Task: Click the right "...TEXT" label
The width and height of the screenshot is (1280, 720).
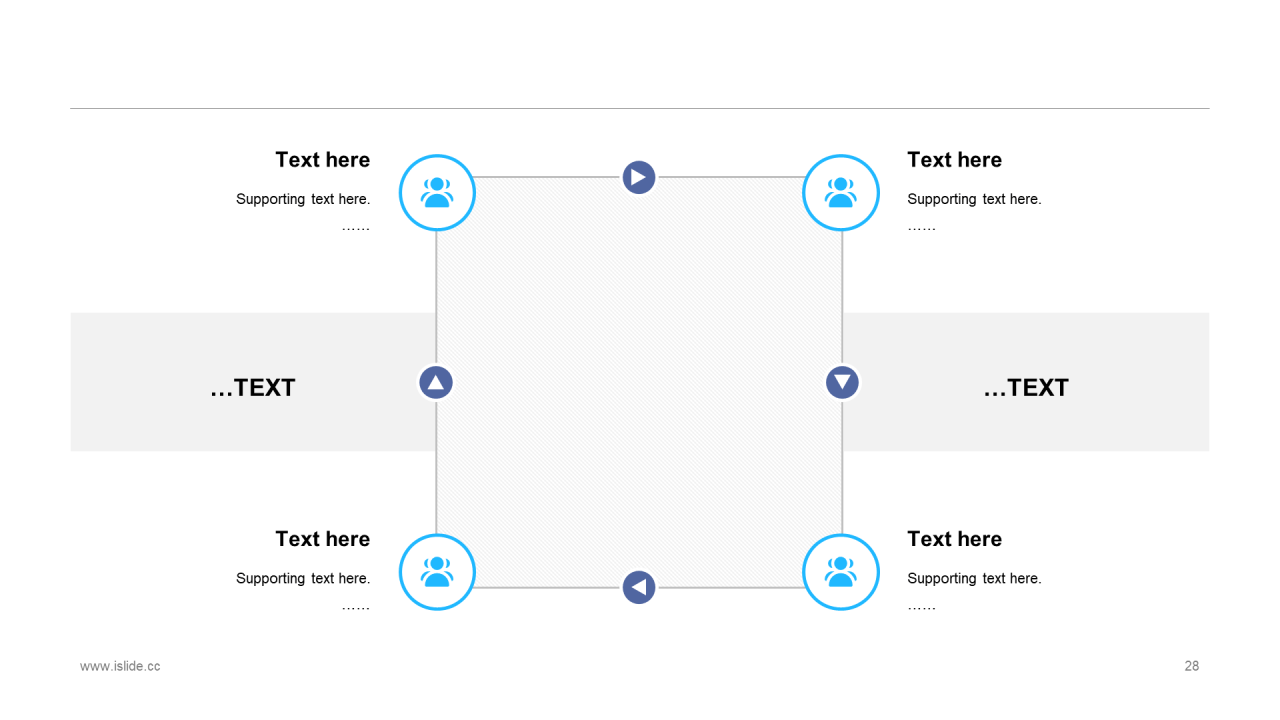Action: tap(1026, 388)
